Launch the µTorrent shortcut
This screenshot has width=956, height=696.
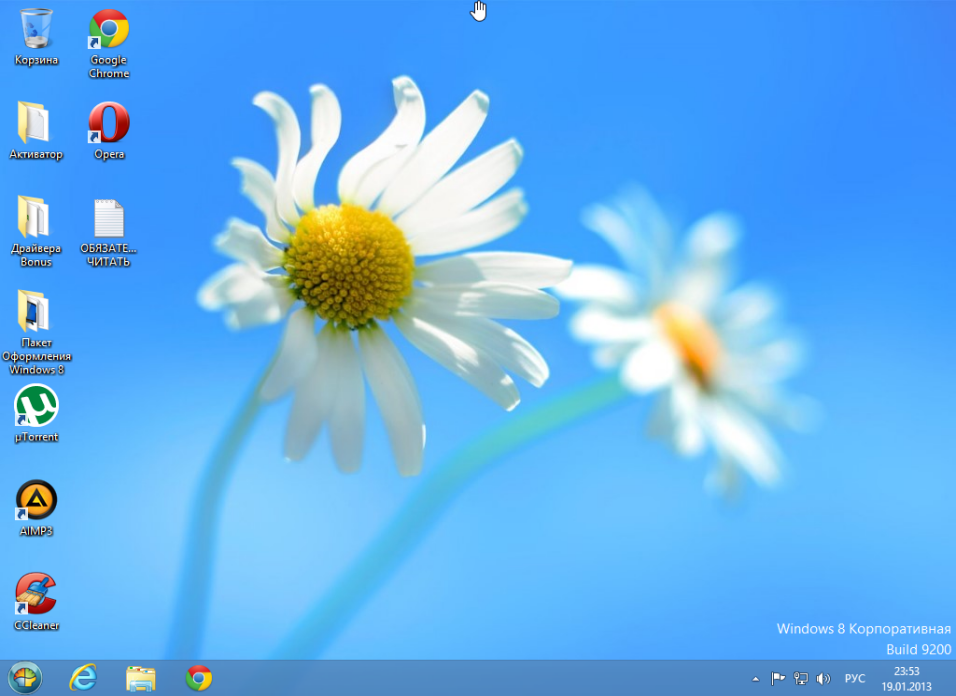pos(36,413)
